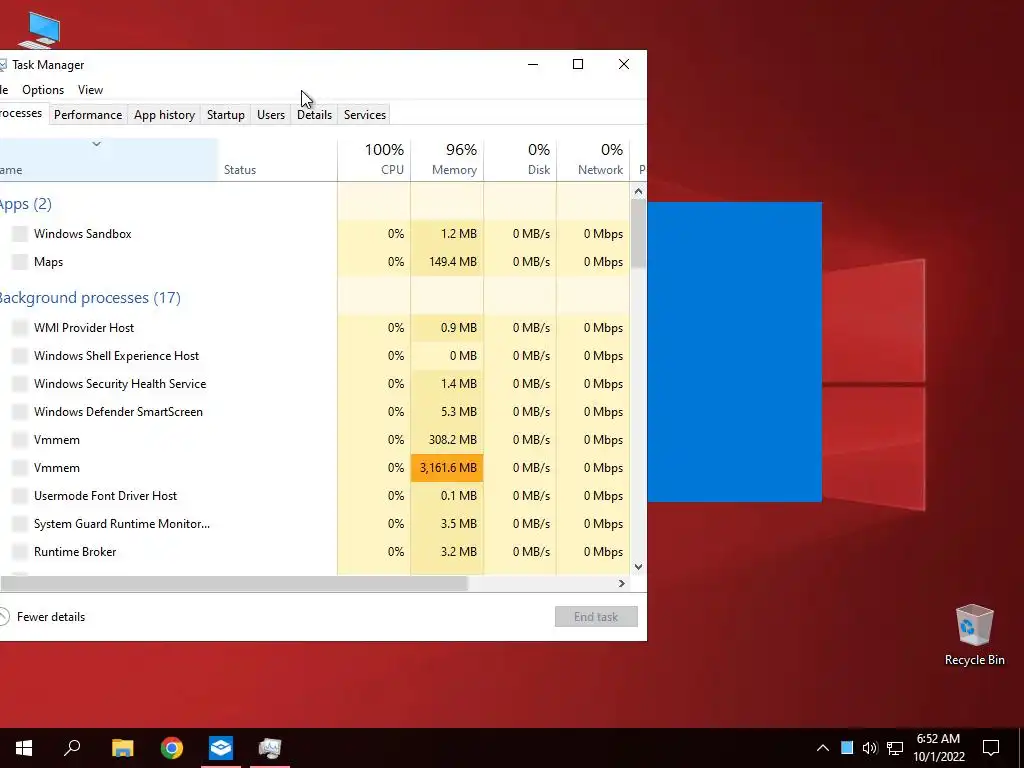Select the Windows Defender SmartScreen icon
Viewport: 1024px width, 768px height.
click(20, 412)
